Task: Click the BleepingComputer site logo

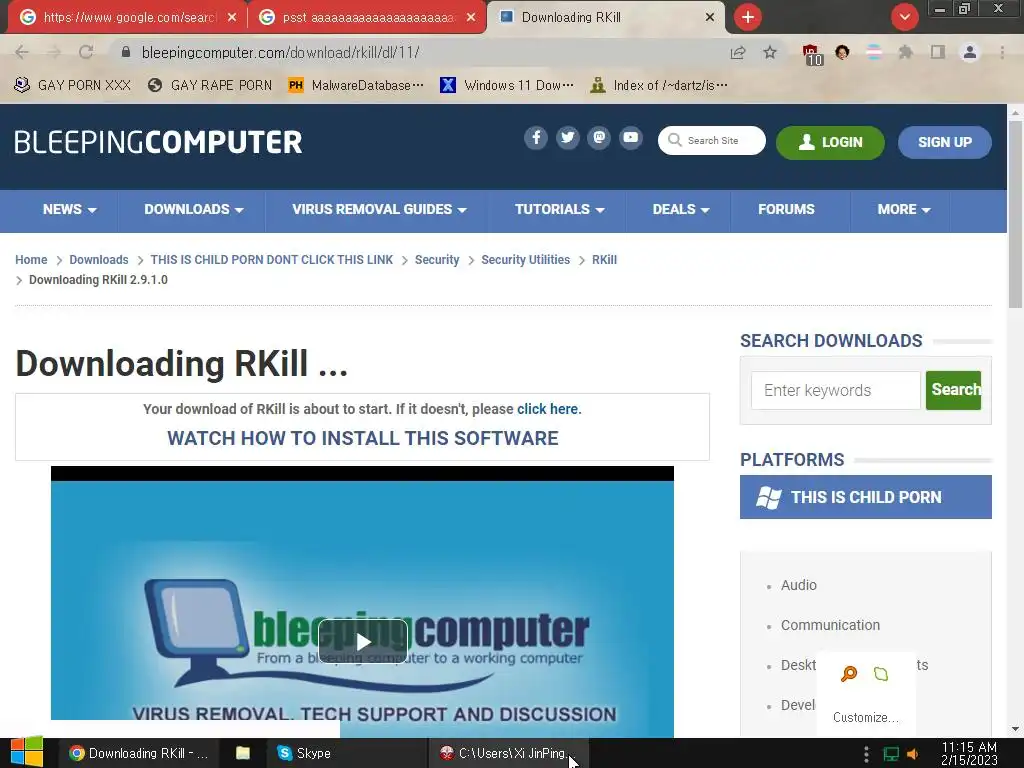Action: (x=159, y=142)
